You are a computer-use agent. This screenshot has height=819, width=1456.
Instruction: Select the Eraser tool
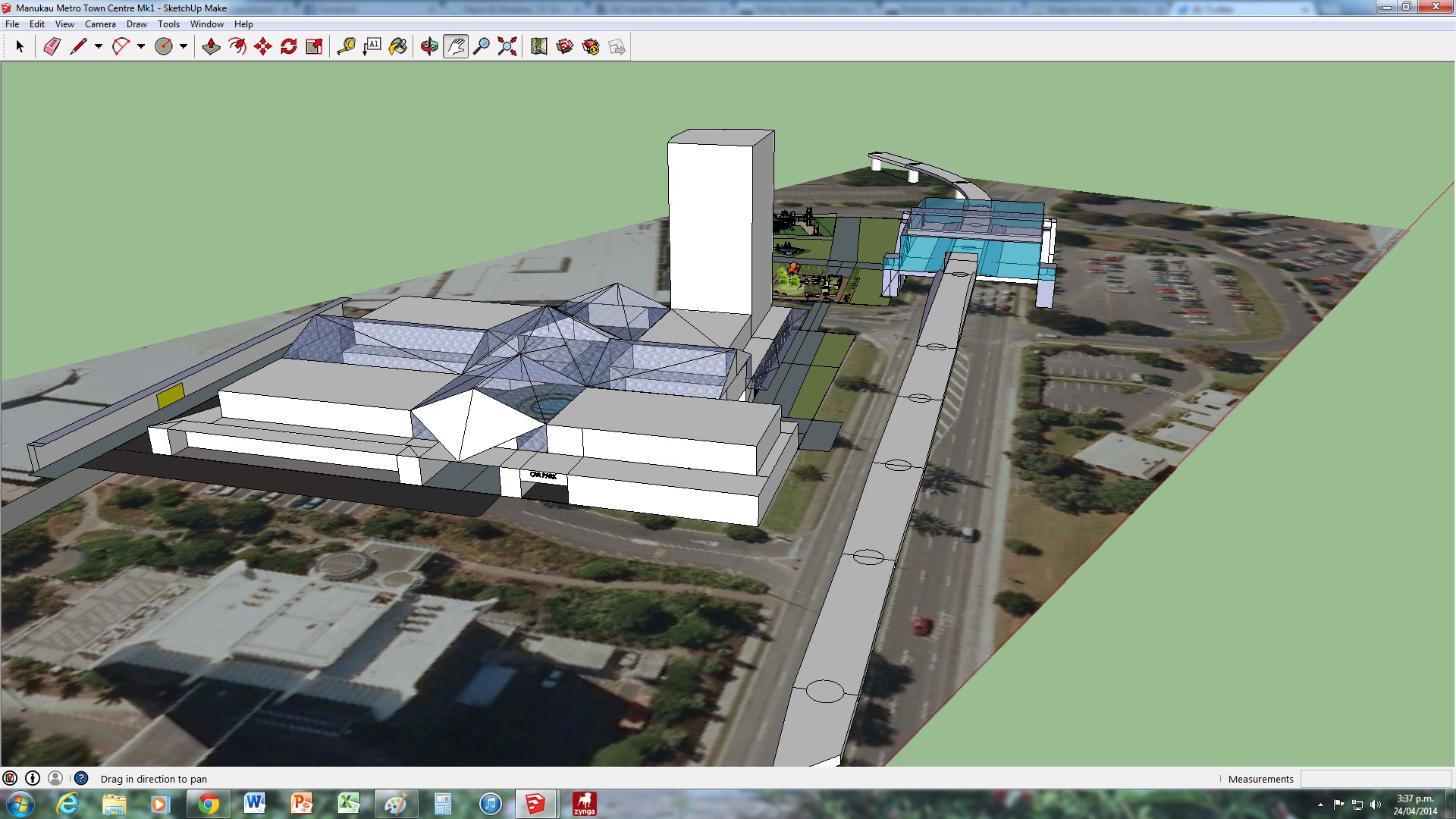pos(52,47)
